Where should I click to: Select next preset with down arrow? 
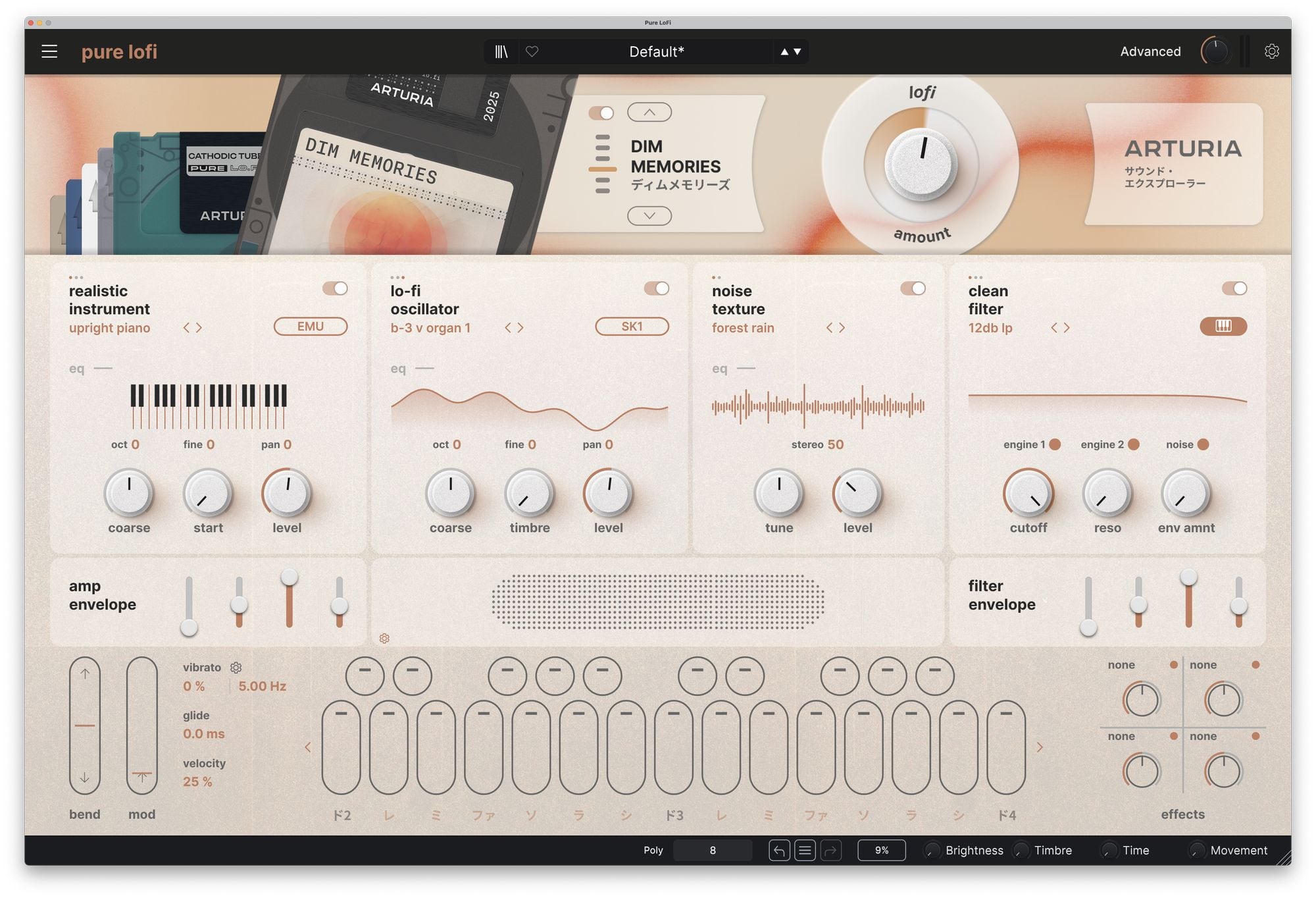(x=797, y=51)
